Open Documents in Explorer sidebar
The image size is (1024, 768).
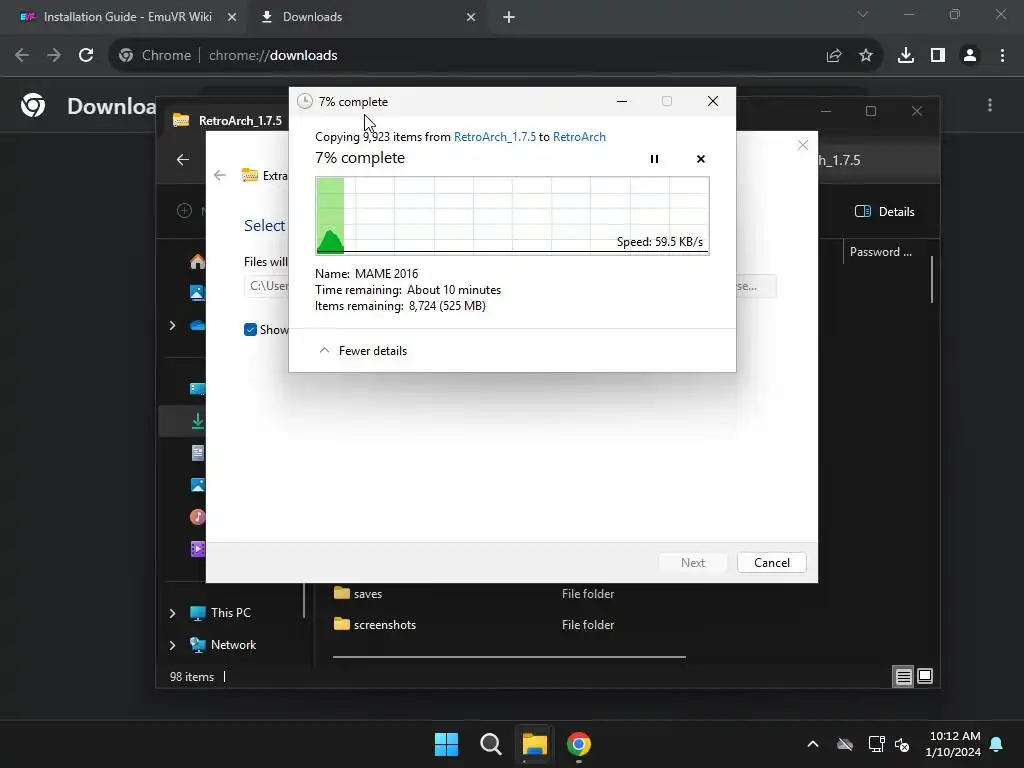(197, 453)
